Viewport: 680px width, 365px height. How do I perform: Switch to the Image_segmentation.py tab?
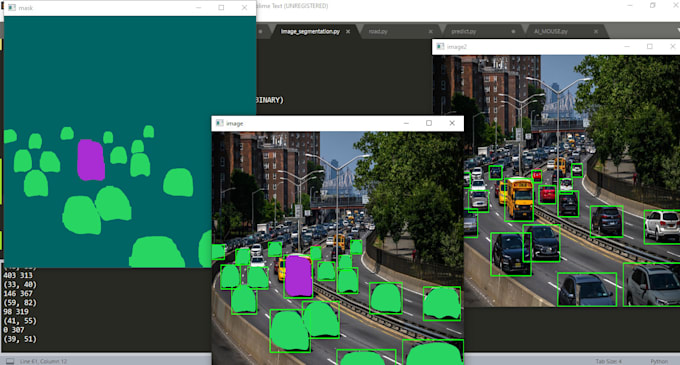tap(310, 32)
